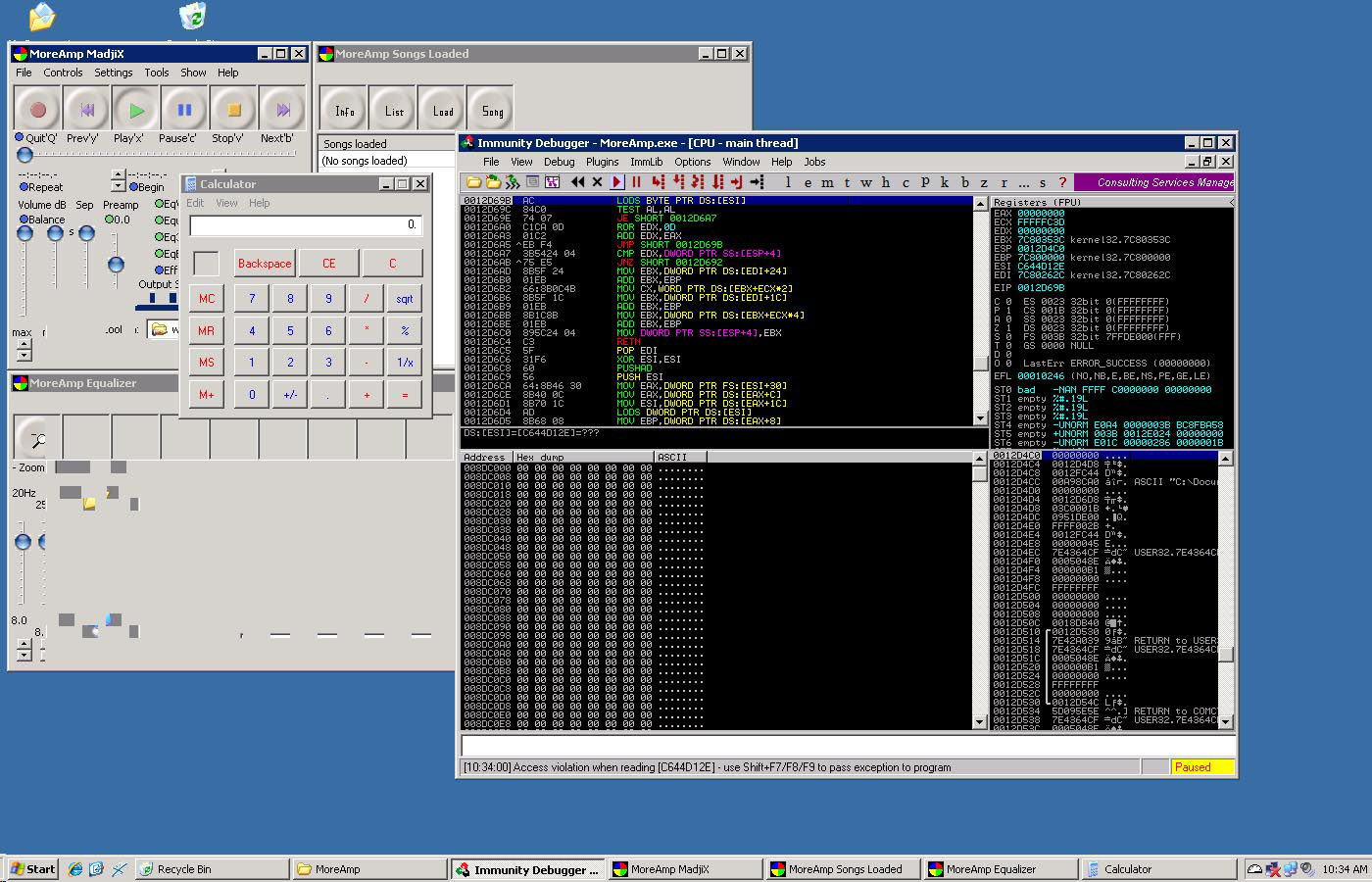This screenshot has height=882, width=1372.
Task: Click the spinner up arrow beside Begin
Action: (119, 173)
